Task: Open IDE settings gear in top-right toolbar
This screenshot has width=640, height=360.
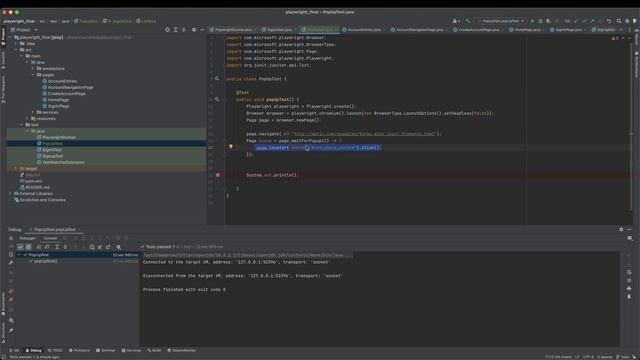Action: tap(627, 21)
